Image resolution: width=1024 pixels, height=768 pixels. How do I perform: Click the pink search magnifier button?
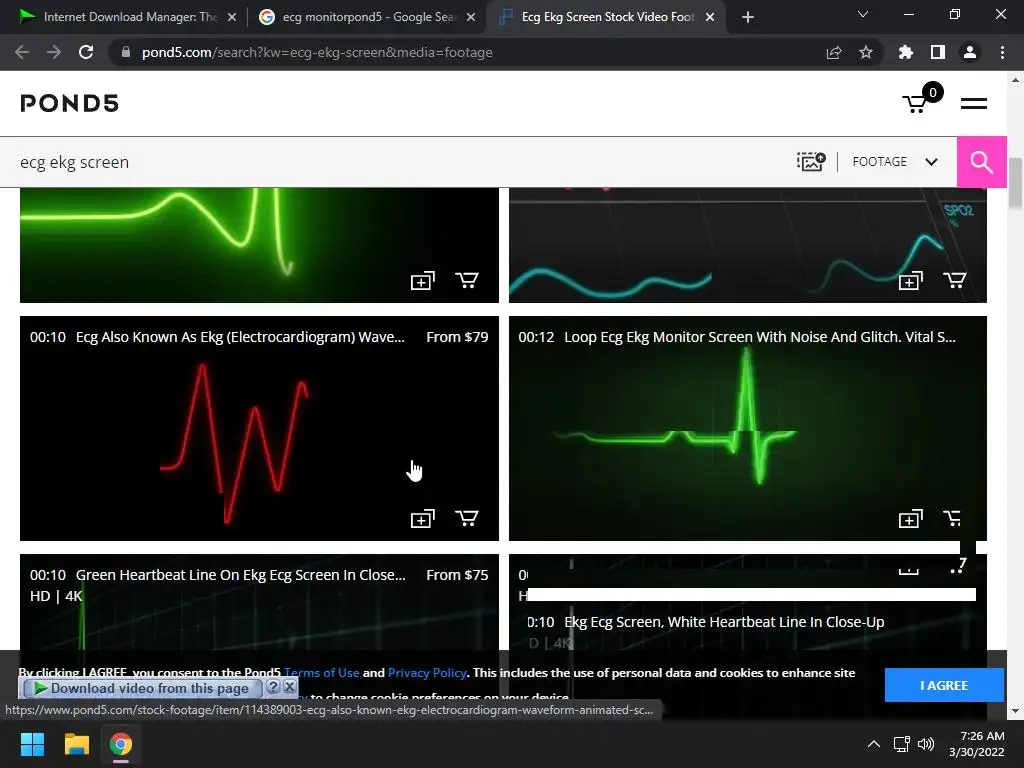[981, 161]
